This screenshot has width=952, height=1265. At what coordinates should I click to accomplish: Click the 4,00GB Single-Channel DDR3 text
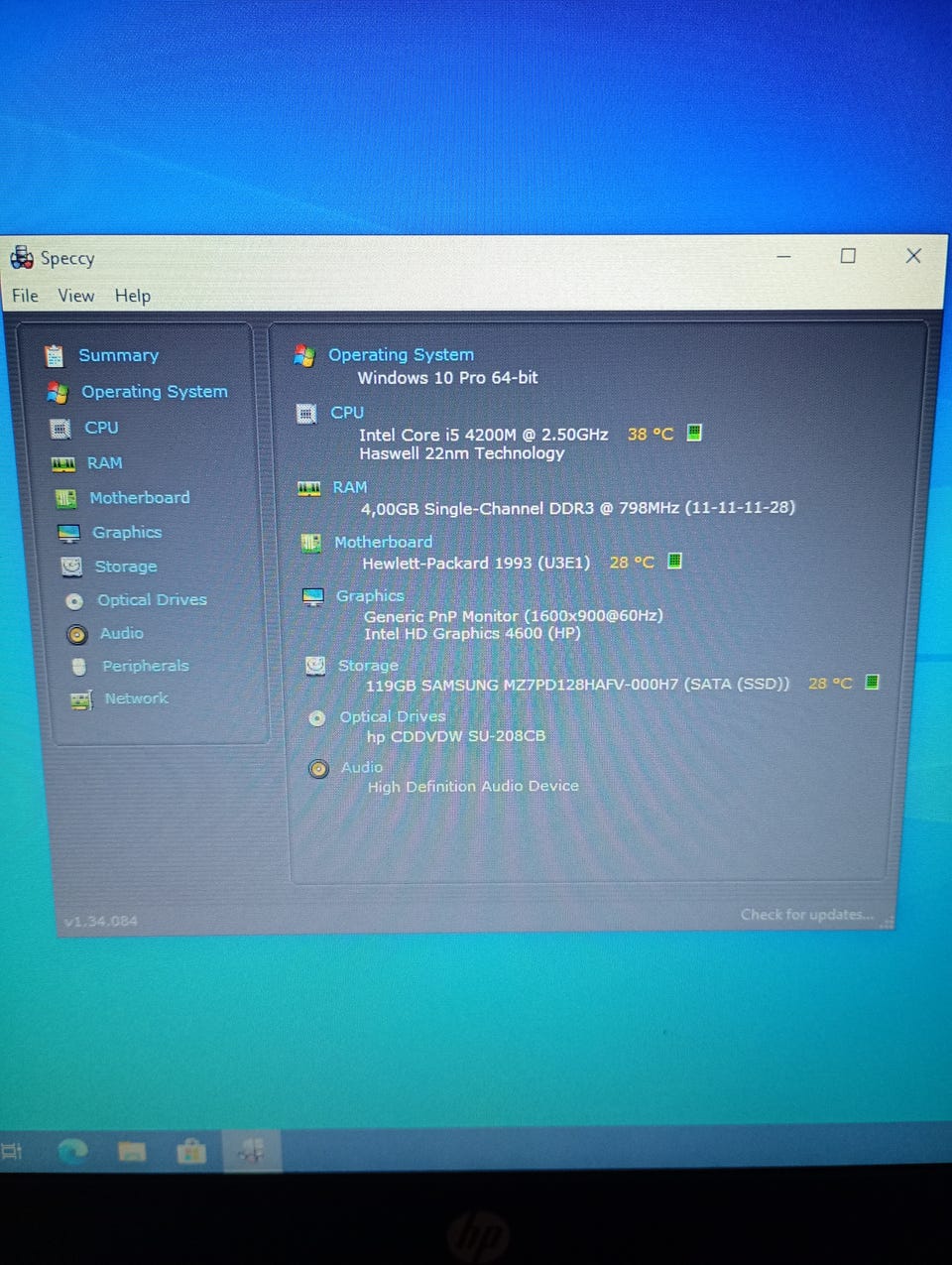(578, 508)
